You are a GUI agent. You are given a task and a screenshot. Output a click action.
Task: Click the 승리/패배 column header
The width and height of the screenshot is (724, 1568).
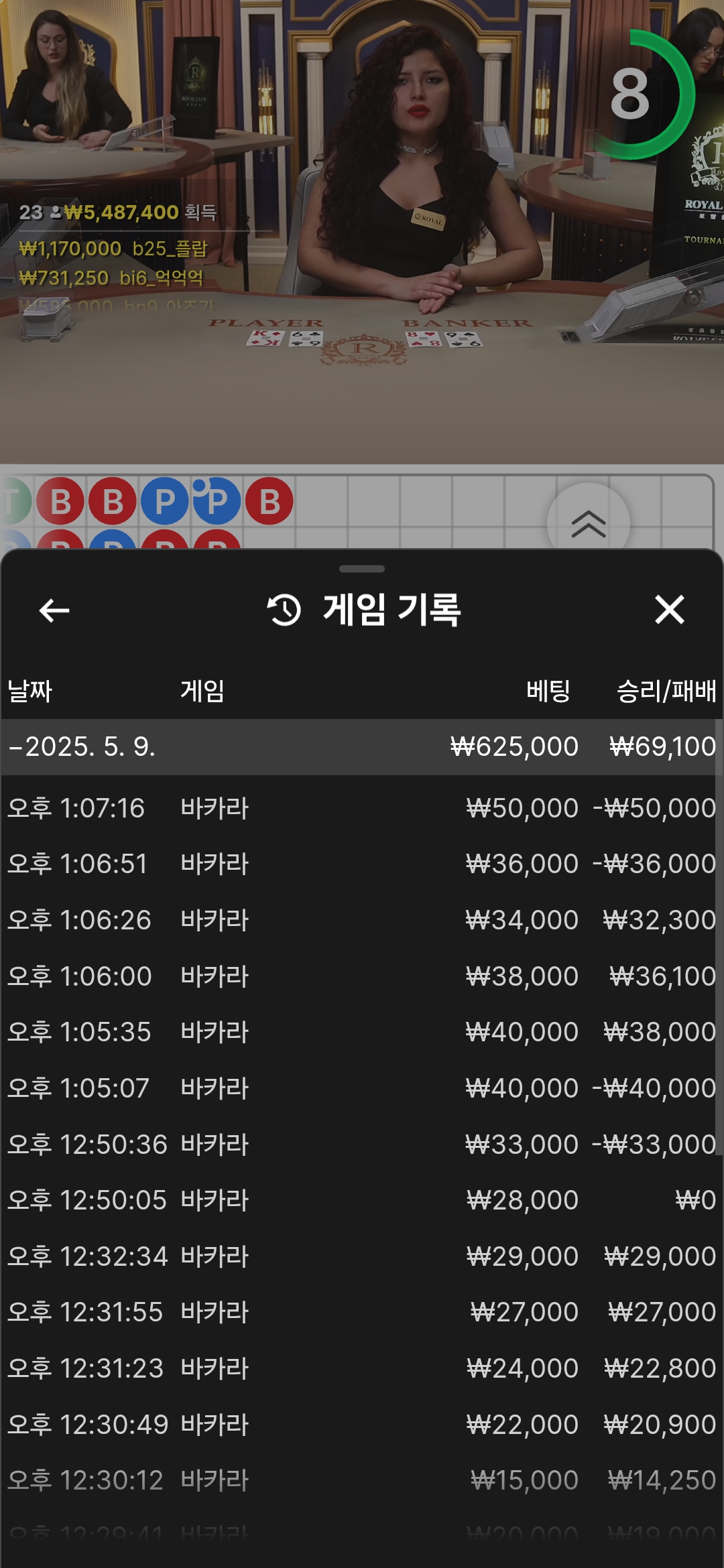[x=666, y=691]
